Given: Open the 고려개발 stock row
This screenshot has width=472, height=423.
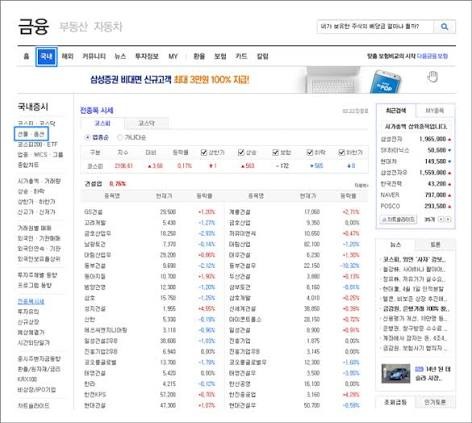Looking at the screenshot, I should click(95, 223).
